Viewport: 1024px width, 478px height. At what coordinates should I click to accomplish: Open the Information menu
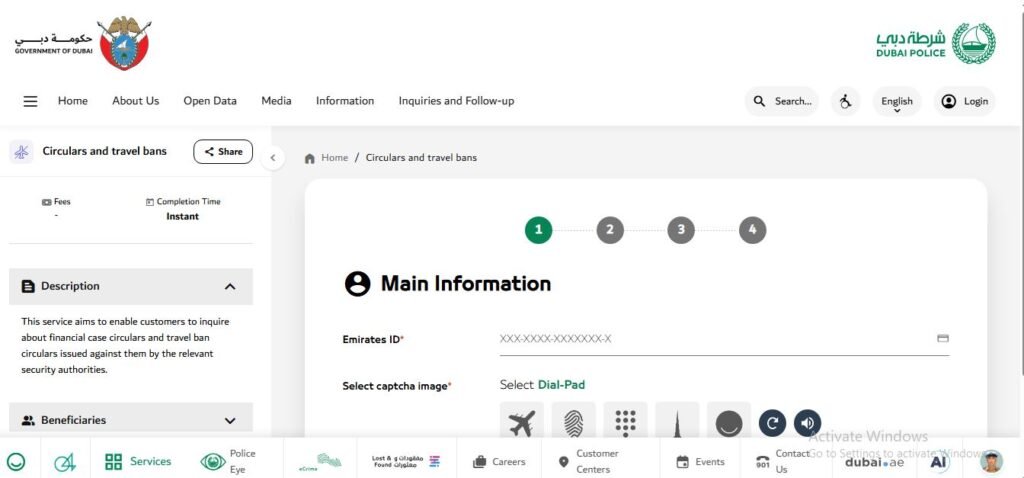[345, 101]
